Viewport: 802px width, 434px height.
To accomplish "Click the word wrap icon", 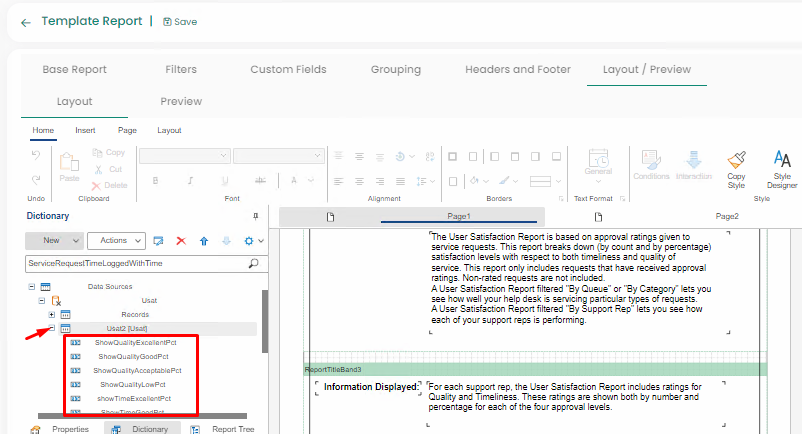I will click(x=430, y=156).
